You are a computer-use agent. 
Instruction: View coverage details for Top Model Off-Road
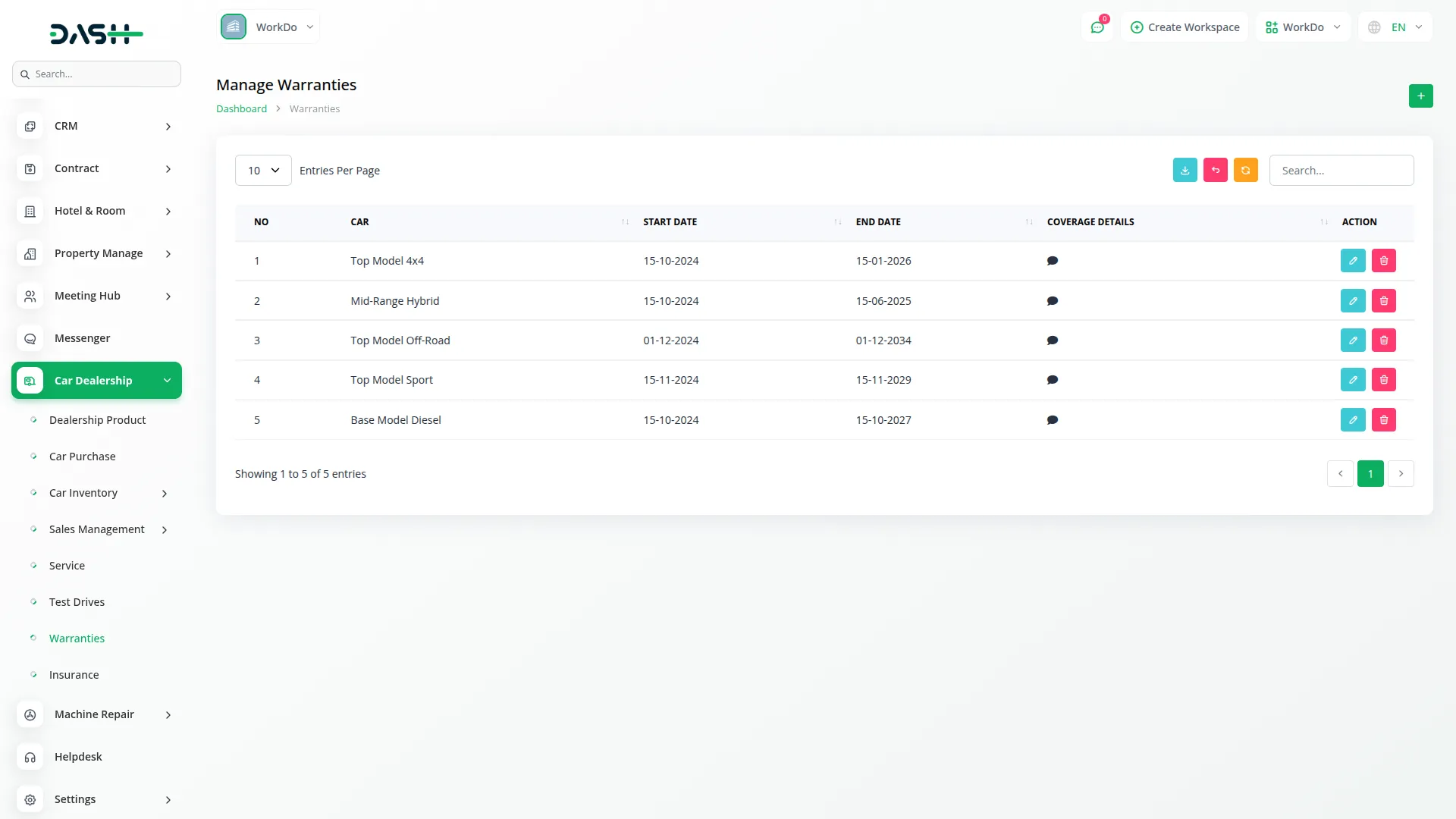tap(1052, 340)
